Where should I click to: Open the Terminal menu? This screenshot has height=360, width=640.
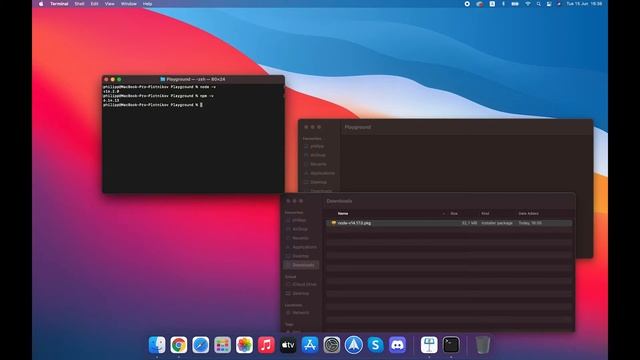point(59,4)
